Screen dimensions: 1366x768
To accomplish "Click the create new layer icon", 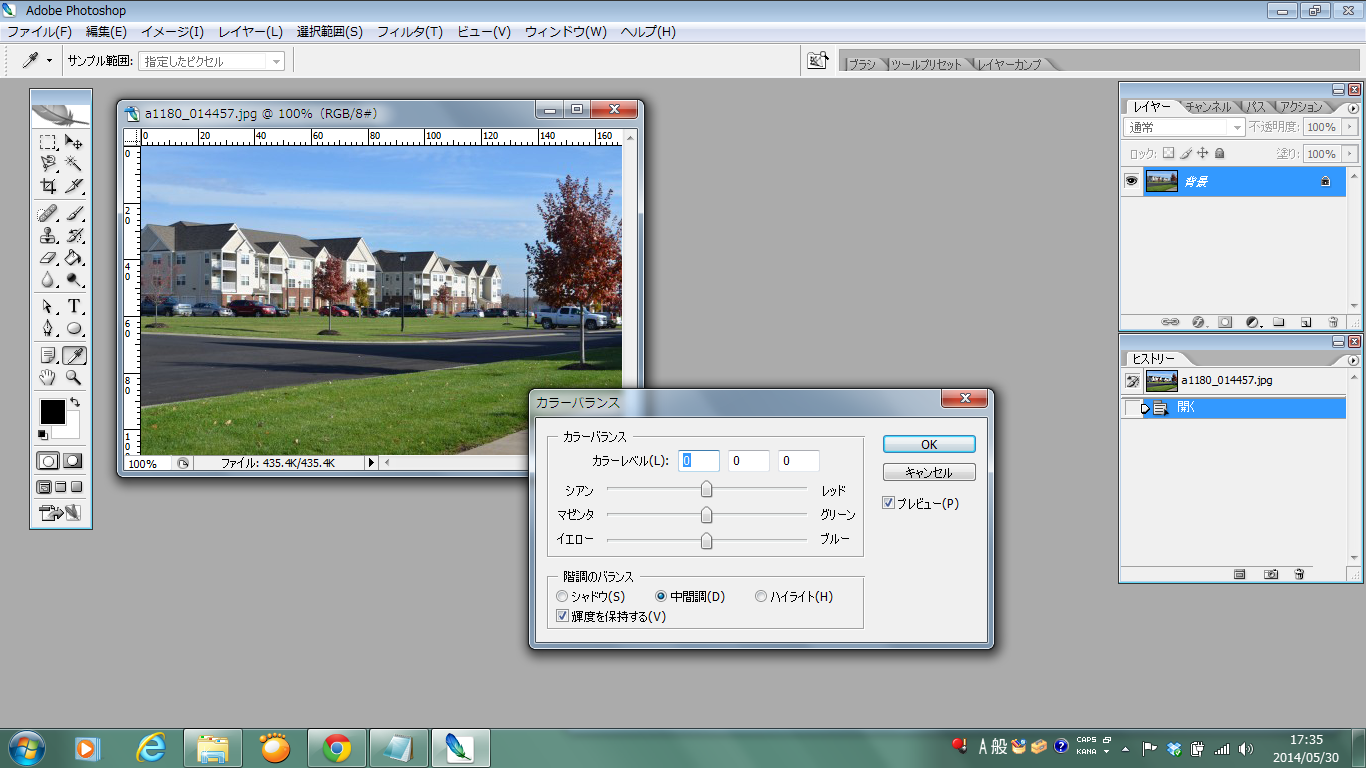I will [1306, 322].
